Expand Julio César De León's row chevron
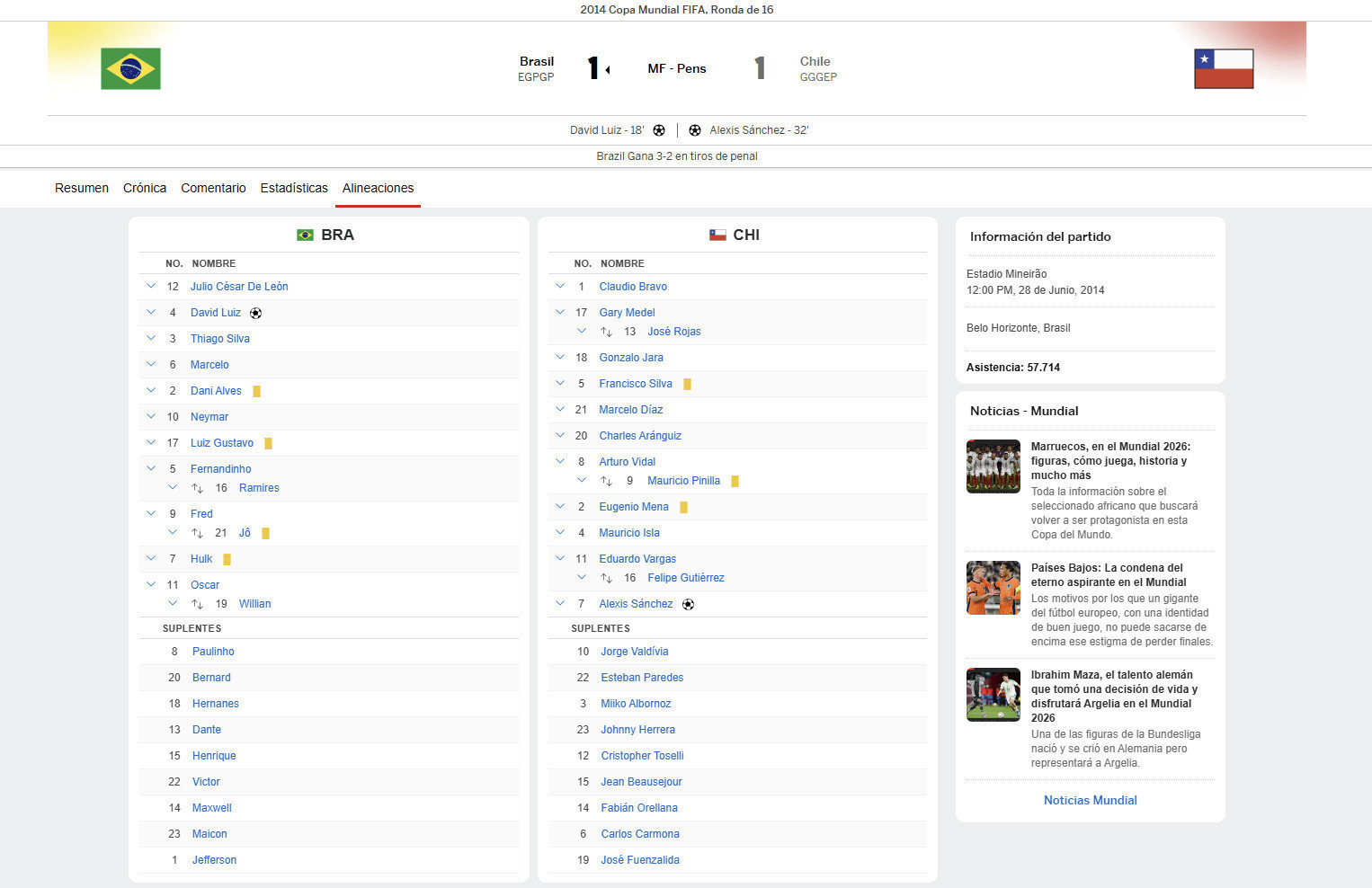 pos(151,287)
